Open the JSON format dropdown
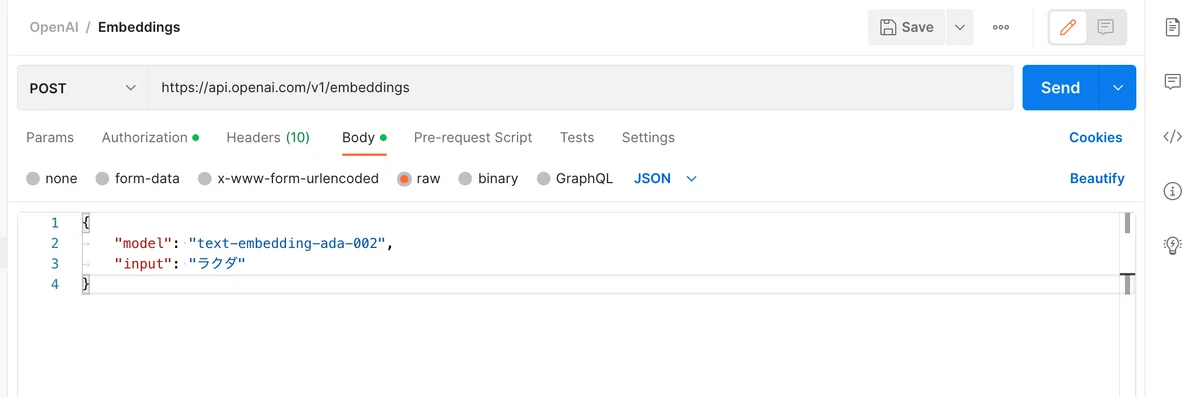Viewport: 1200px width, 397px height. pos(665,179)
